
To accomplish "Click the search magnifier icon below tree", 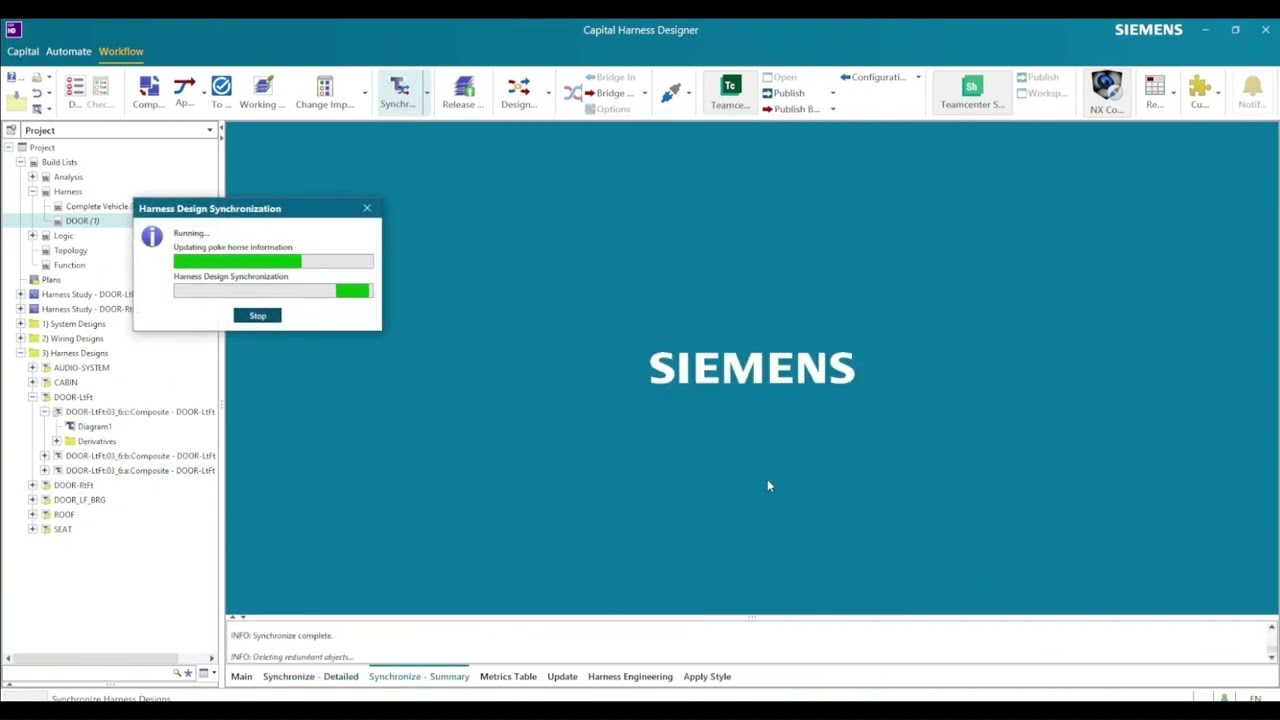I will (177, 673).
